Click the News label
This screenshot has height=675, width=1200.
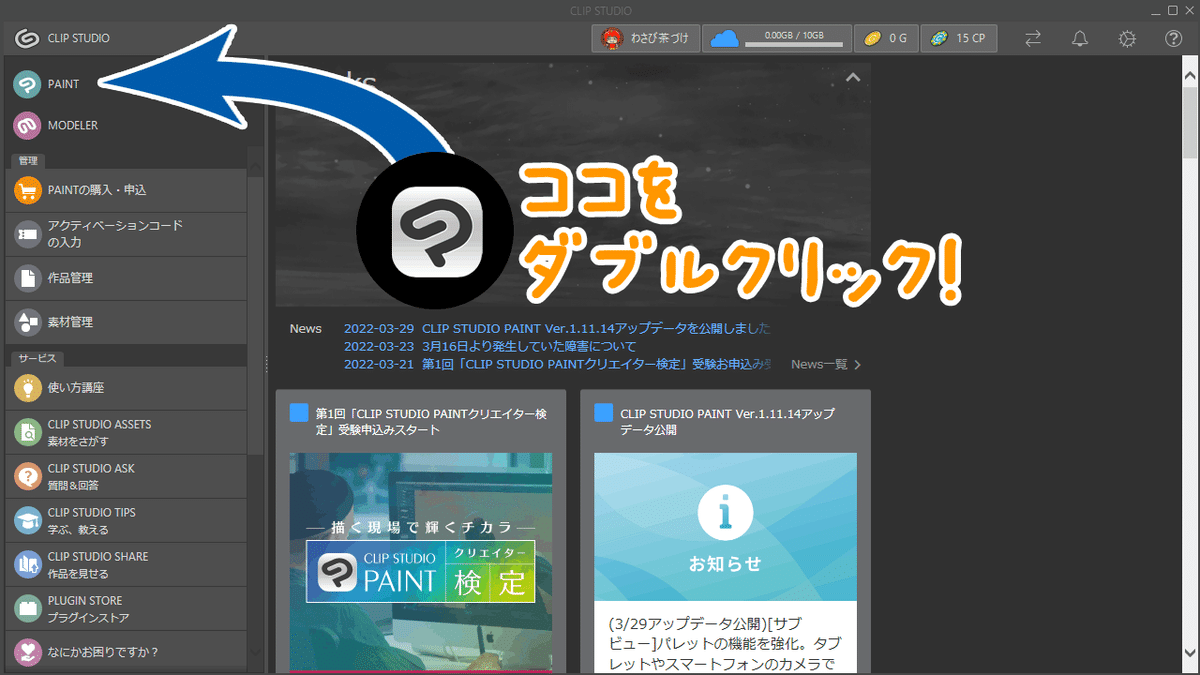pyautogui.click(x=306, y=328)
